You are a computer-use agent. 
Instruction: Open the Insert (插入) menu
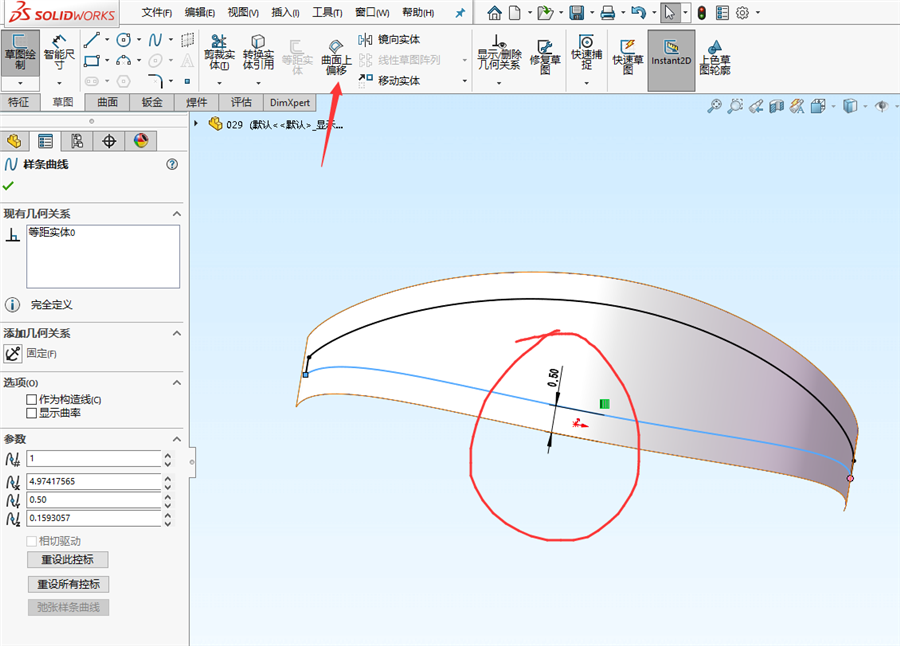285,13
